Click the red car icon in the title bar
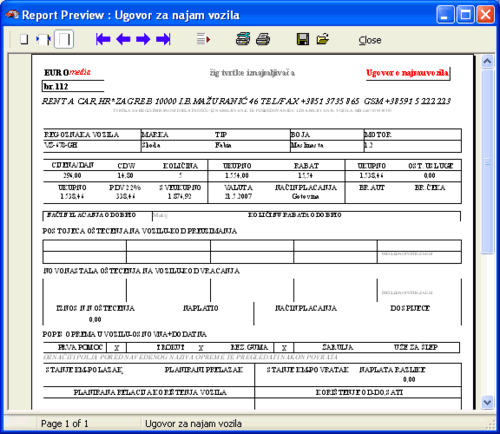The height and width of the screenshot is (434, 500). pyautogui.click(x=12, y=15)
